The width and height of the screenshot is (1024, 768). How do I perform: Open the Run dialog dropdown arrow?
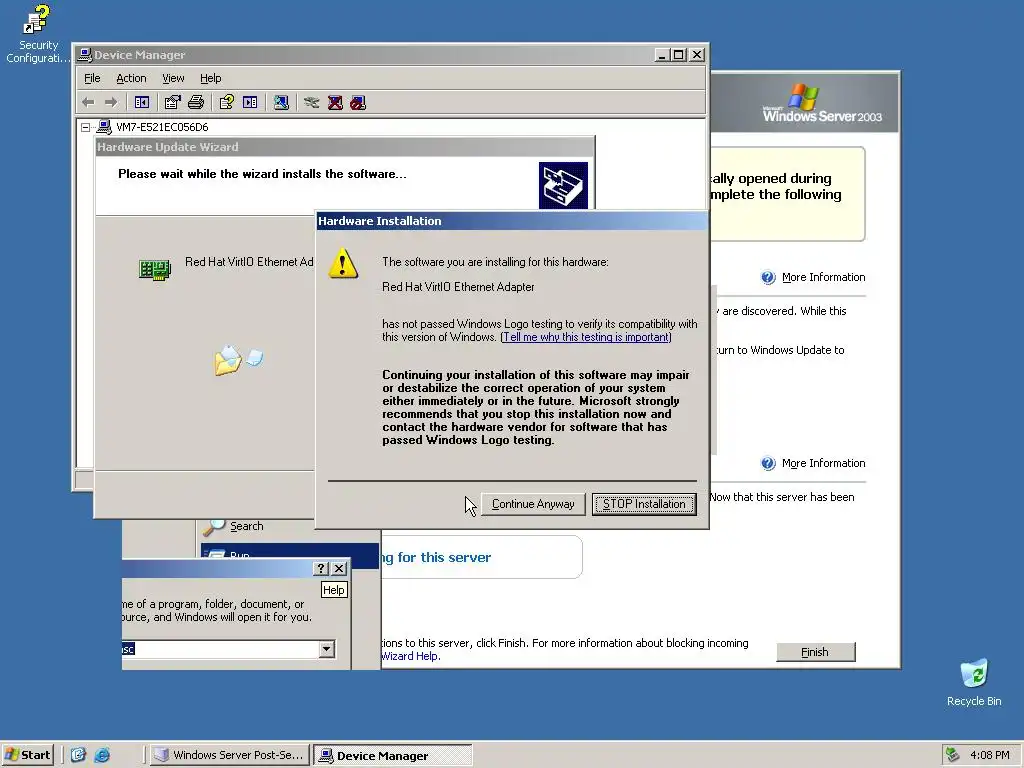327,649
